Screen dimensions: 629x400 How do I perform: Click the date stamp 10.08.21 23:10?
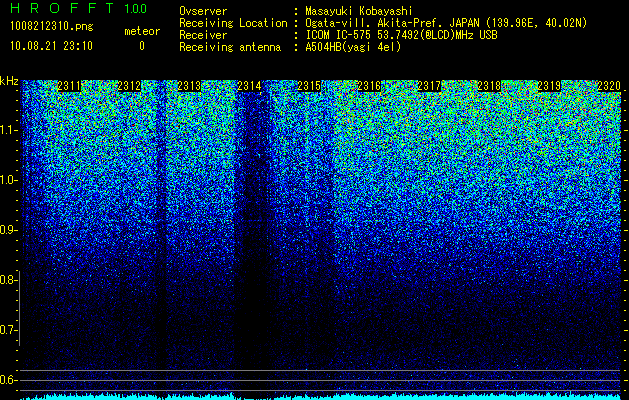[x=51, y=46]
